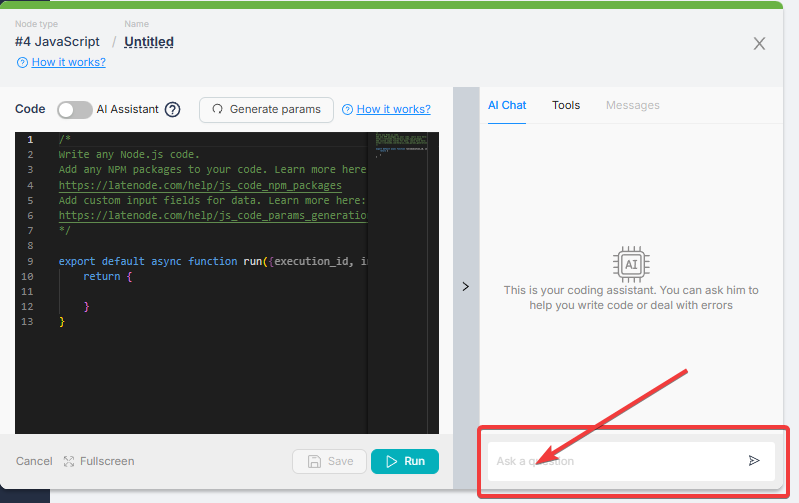Image resolution: width=799 pixels, height=503 pixels.
Task: Click the AI robot chip icon
Action: coord(631,264)
